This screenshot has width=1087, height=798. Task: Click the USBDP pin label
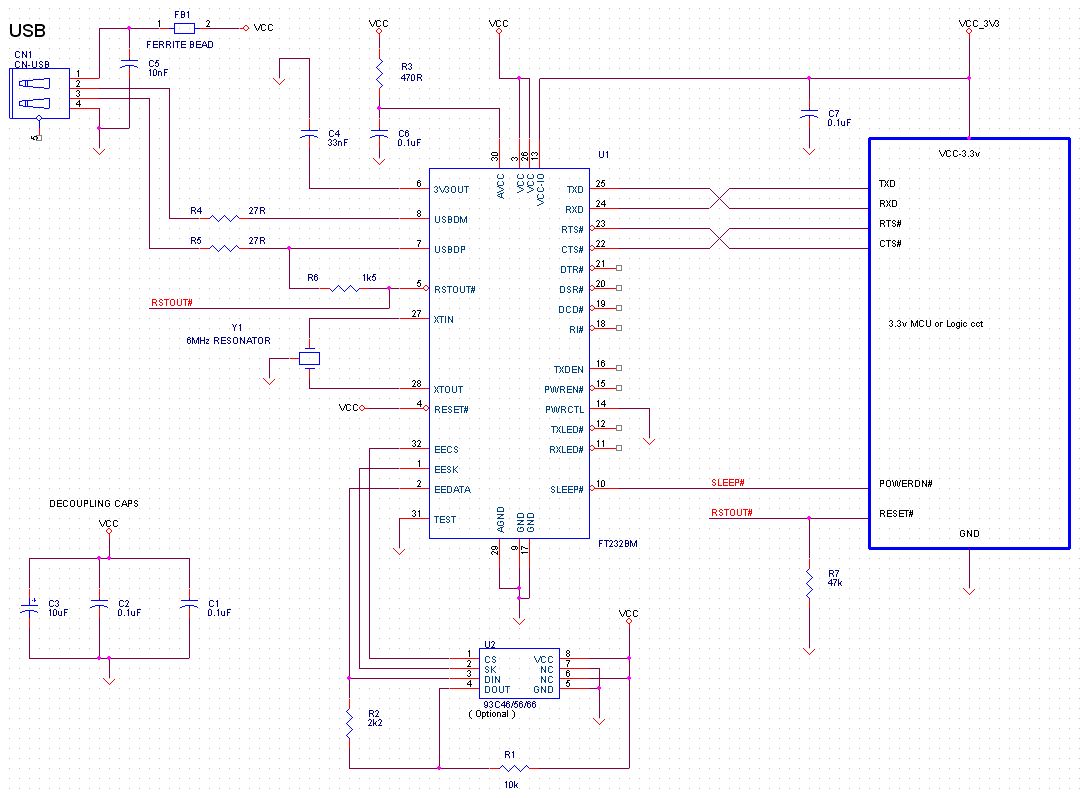(450, 249)
